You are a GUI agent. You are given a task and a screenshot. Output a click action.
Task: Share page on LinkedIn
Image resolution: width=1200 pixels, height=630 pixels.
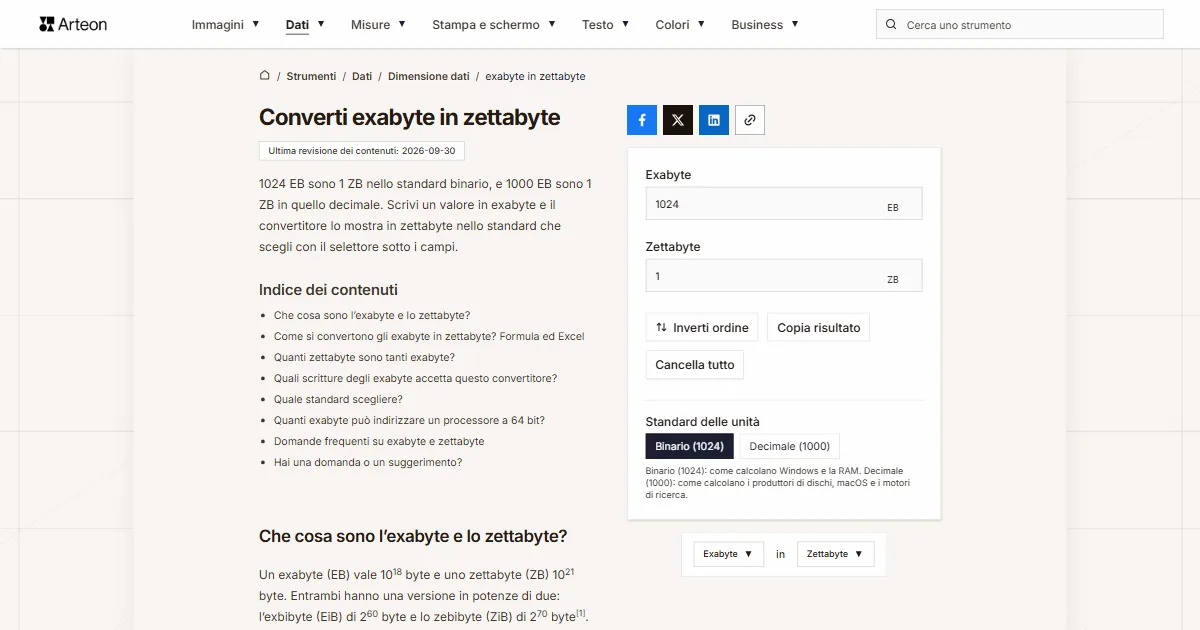coord(714,120)
